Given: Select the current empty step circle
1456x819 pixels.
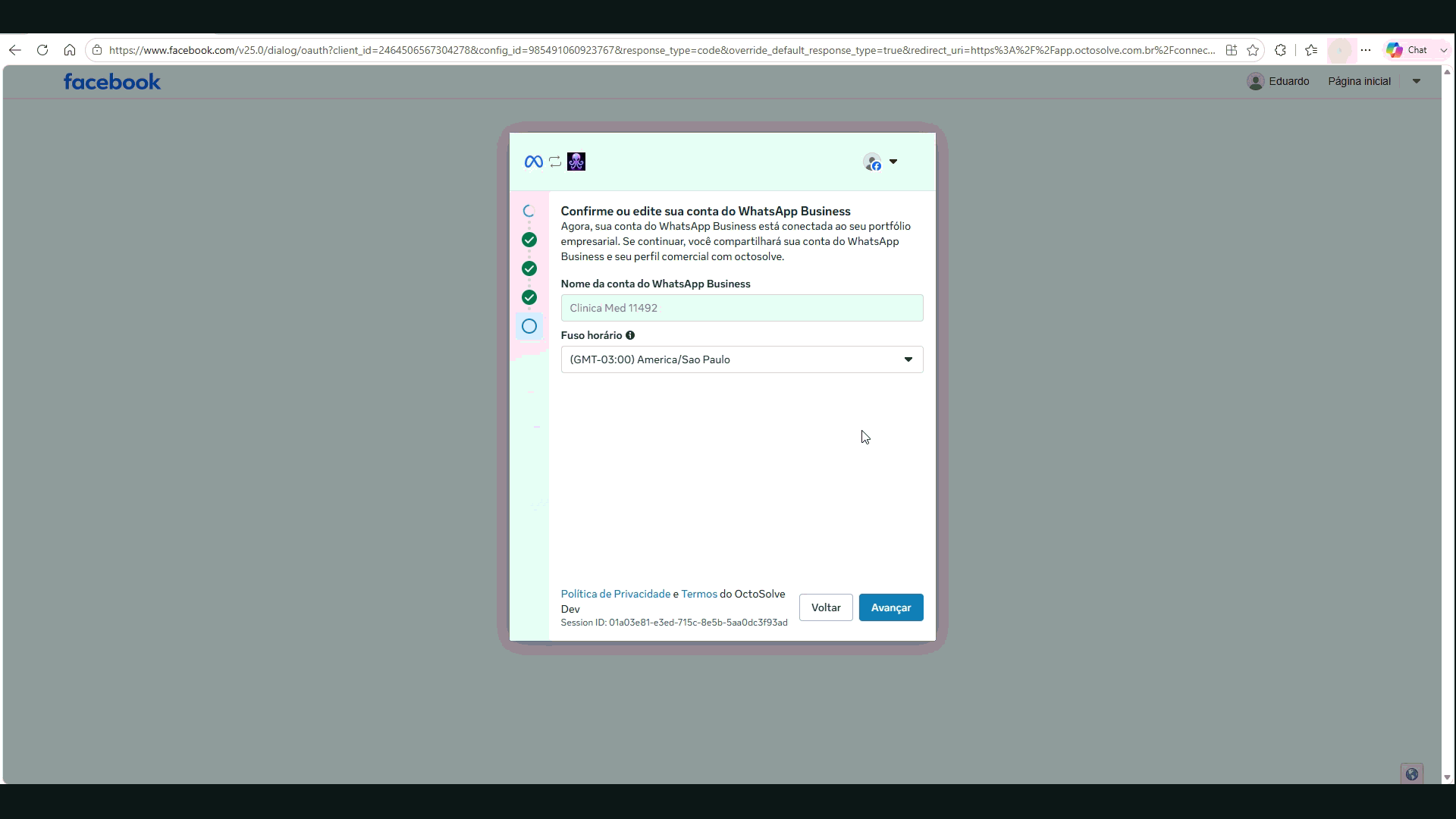Looking at the screenshot, I should coord(529,326).
